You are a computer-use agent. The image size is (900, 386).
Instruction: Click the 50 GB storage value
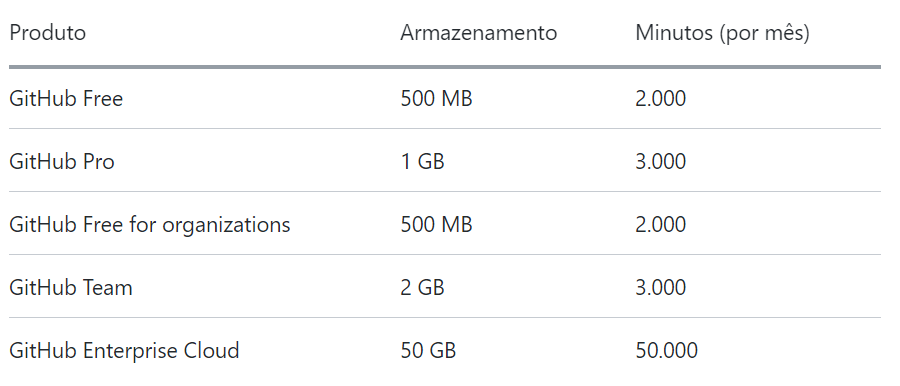(x=428, y=350)
